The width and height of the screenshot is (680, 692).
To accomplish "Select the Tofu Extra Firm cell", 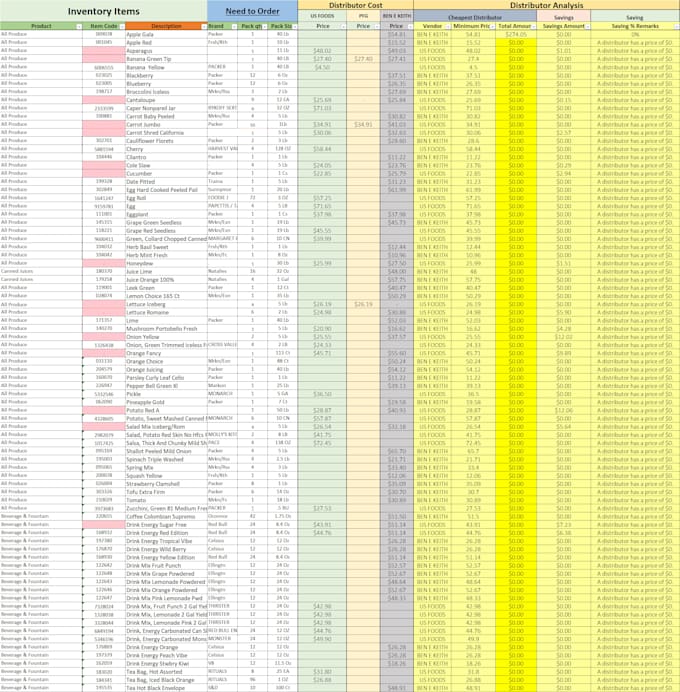I will click(166, 492).
